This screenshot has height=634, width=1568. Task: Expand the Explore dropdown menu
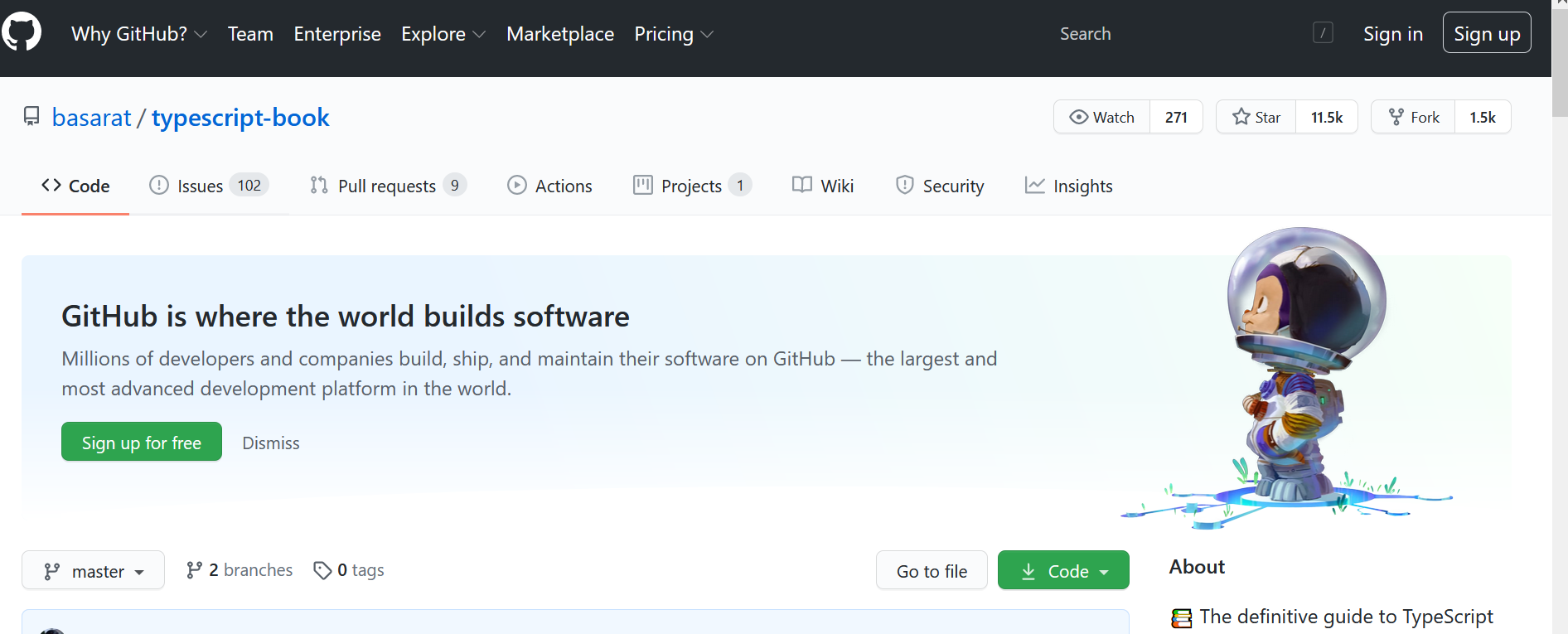[443, 34]
